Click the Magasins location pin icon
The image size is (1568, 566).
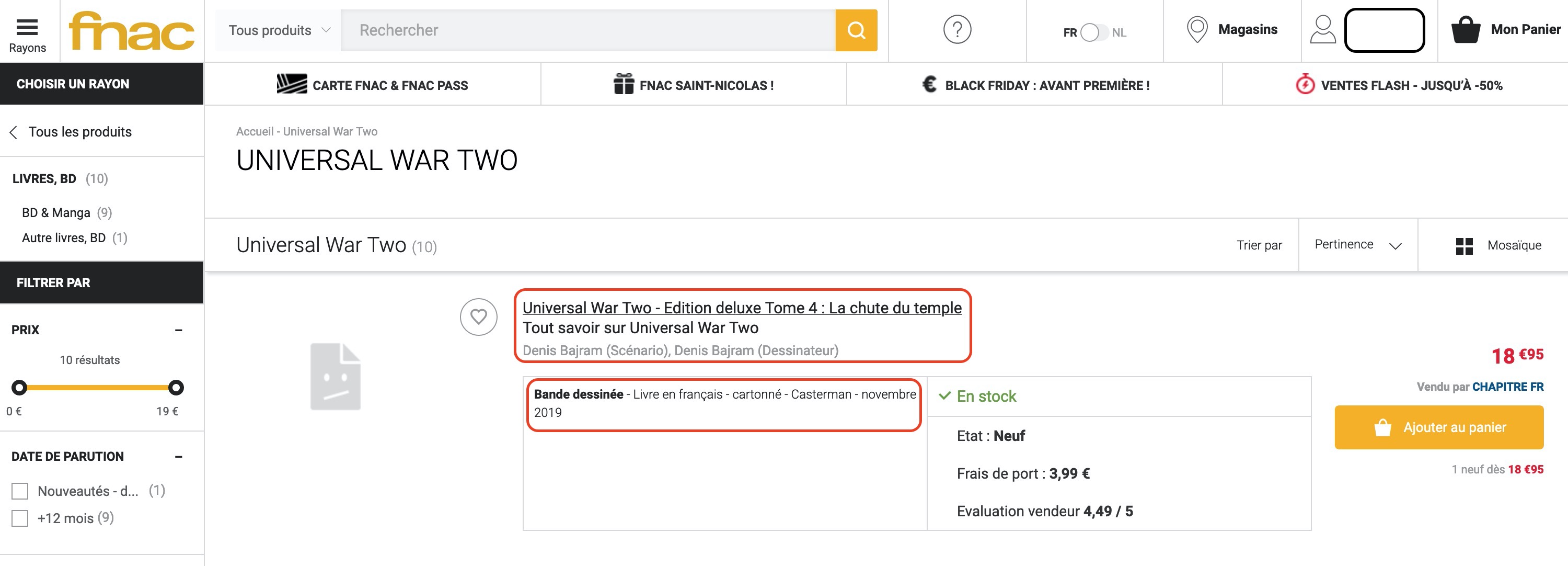pos(1197,29)
